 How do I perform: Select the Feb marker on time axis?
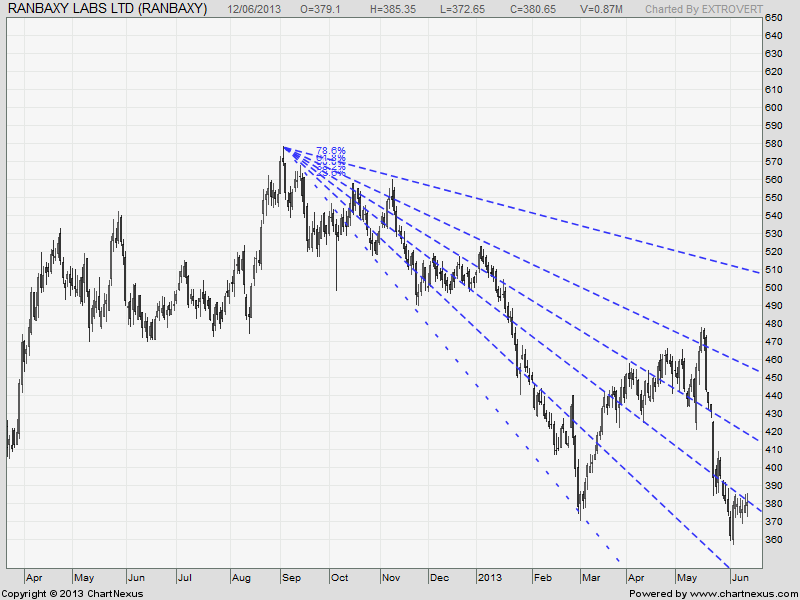pyautogui.click(x=543, y=577)
